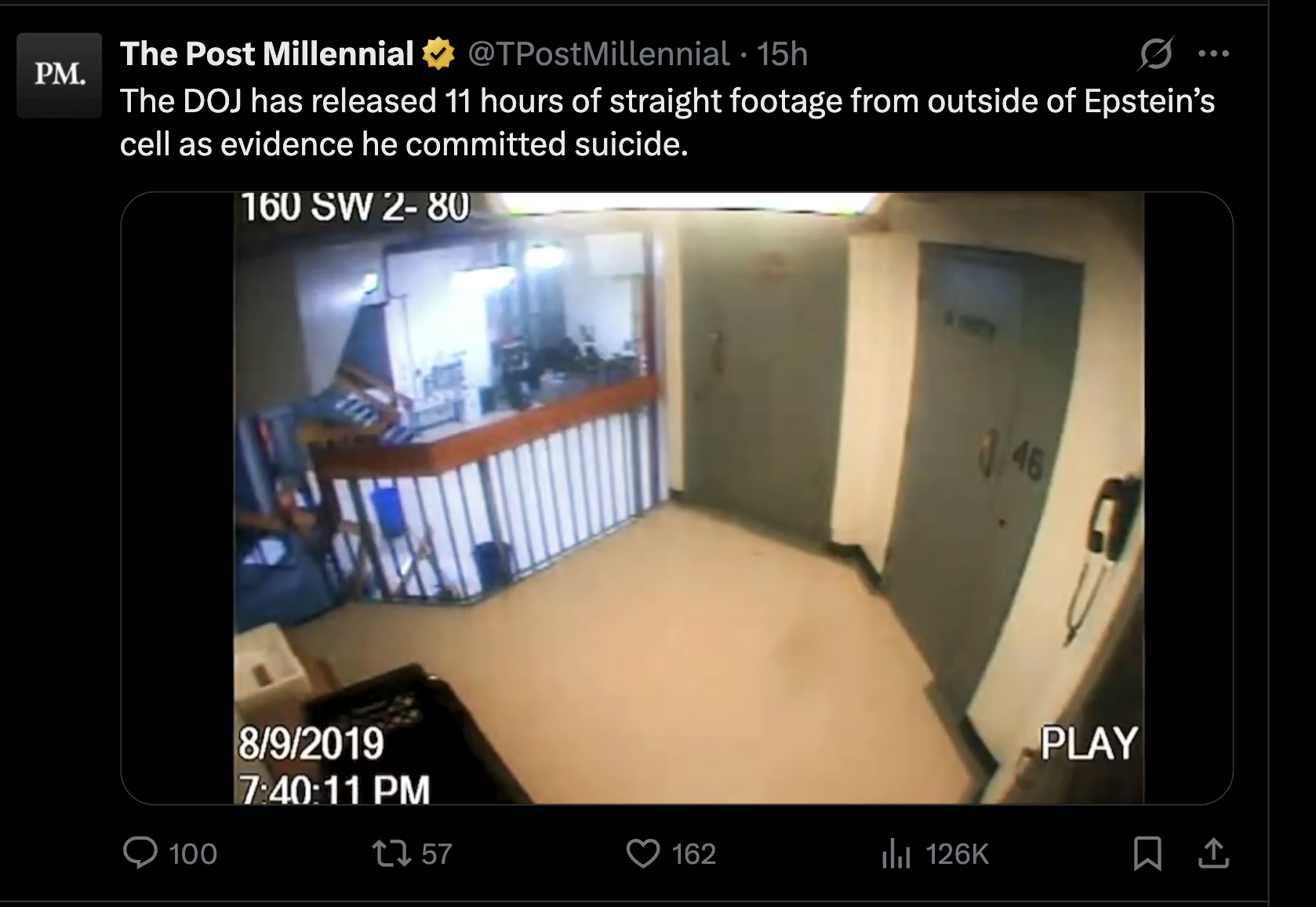Image resolution: width=1316 pixels, height=907 pixels.
Task: Open The Post Millennial PM avatar
Action: (x=60, y=75)
